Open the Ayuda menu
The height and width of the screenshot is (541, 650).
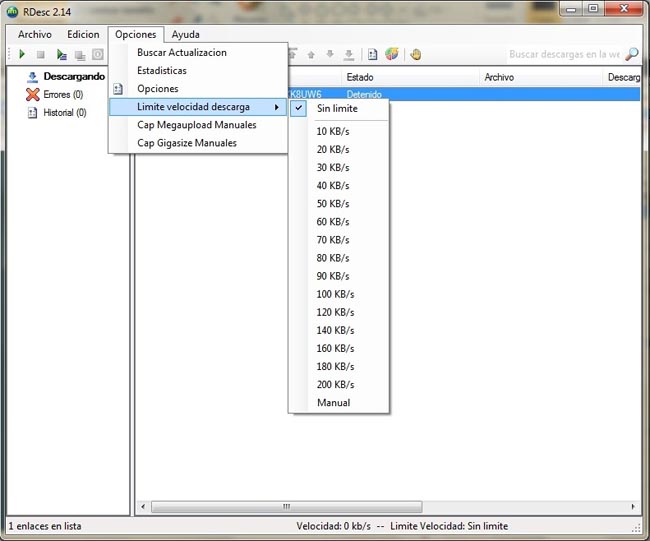[x=185, y=34]
